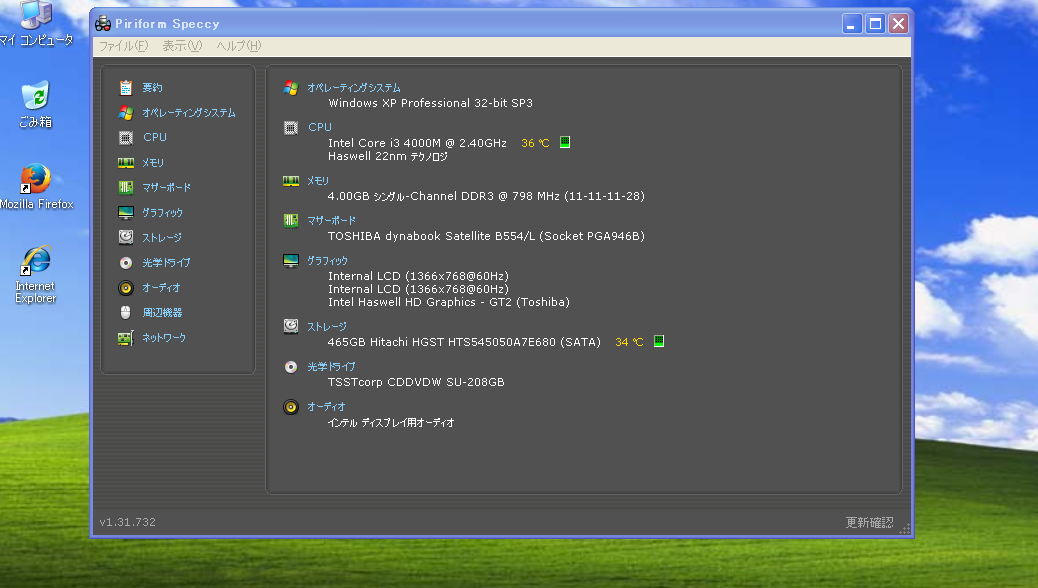Open the 表示(V) menu
This screenshot has height=588, width=1038.
[x=182, y=46]
